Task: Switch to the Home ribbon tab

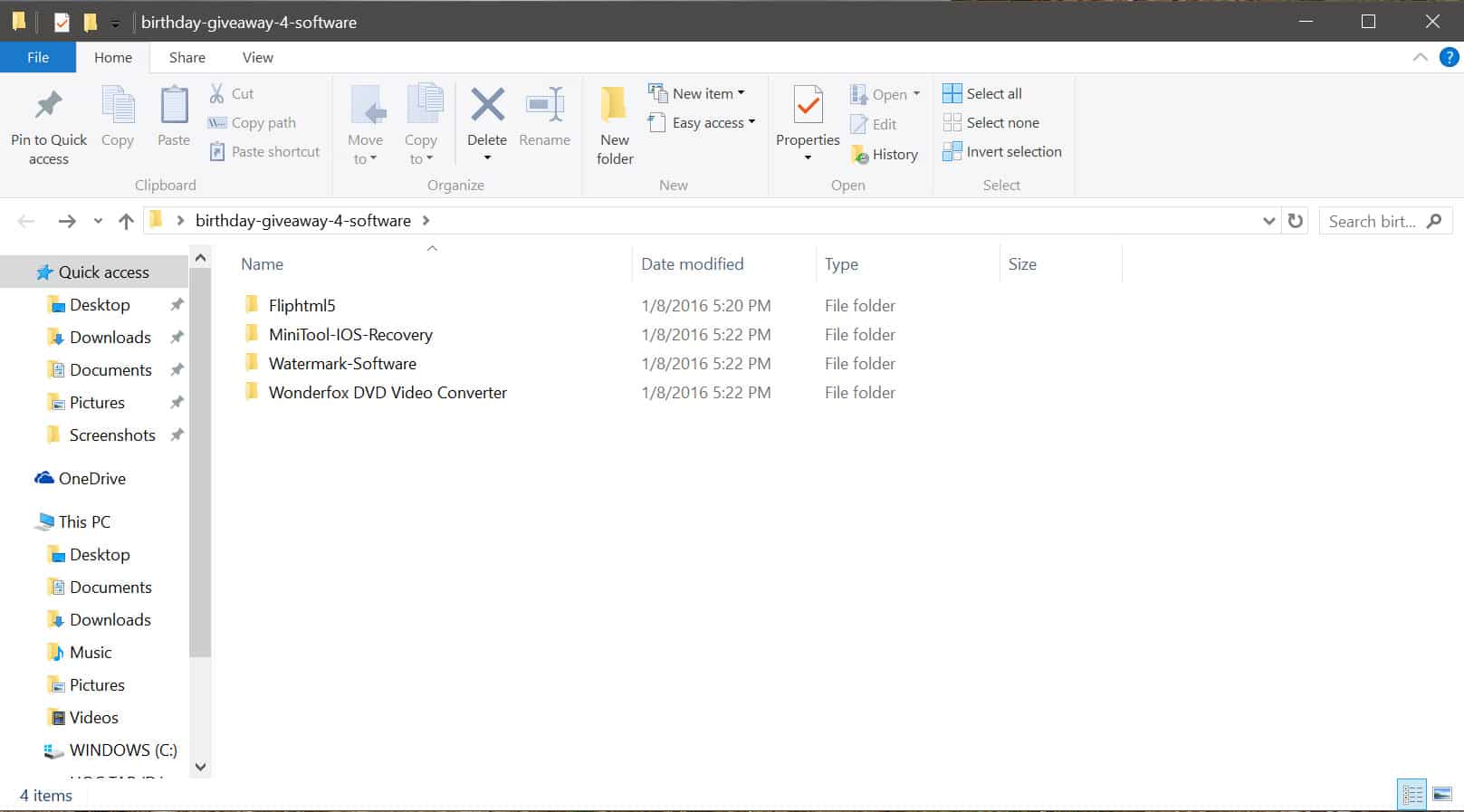Action: [x=113, y=57]
